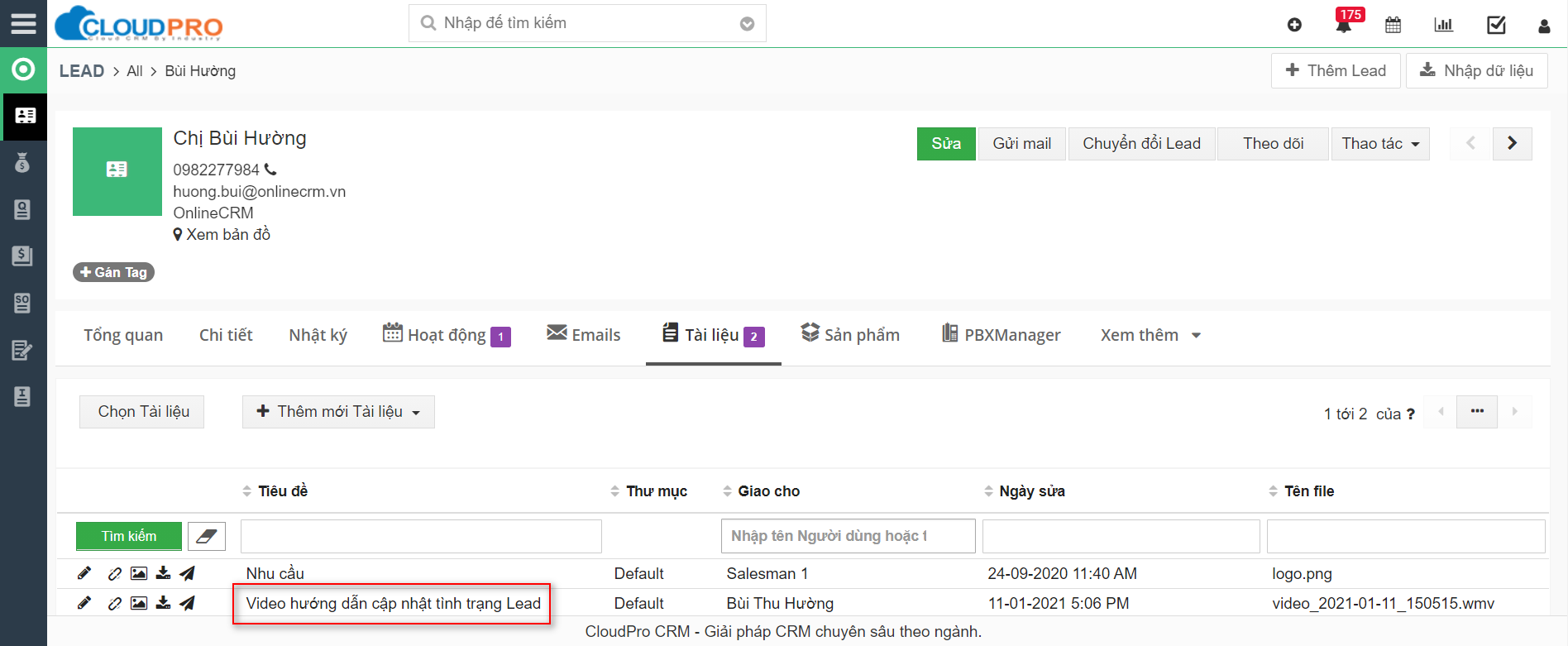Open the tasks checkbox icon in header
Viewport: 1568px width, 646px height.
coord(1496,25)
